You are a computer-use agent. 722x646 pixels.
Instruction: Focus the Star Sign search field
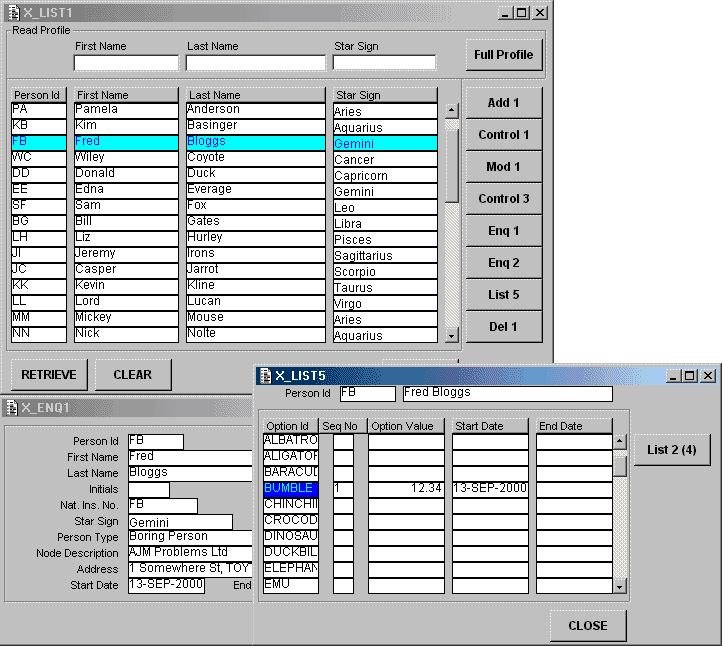[384, 63]
